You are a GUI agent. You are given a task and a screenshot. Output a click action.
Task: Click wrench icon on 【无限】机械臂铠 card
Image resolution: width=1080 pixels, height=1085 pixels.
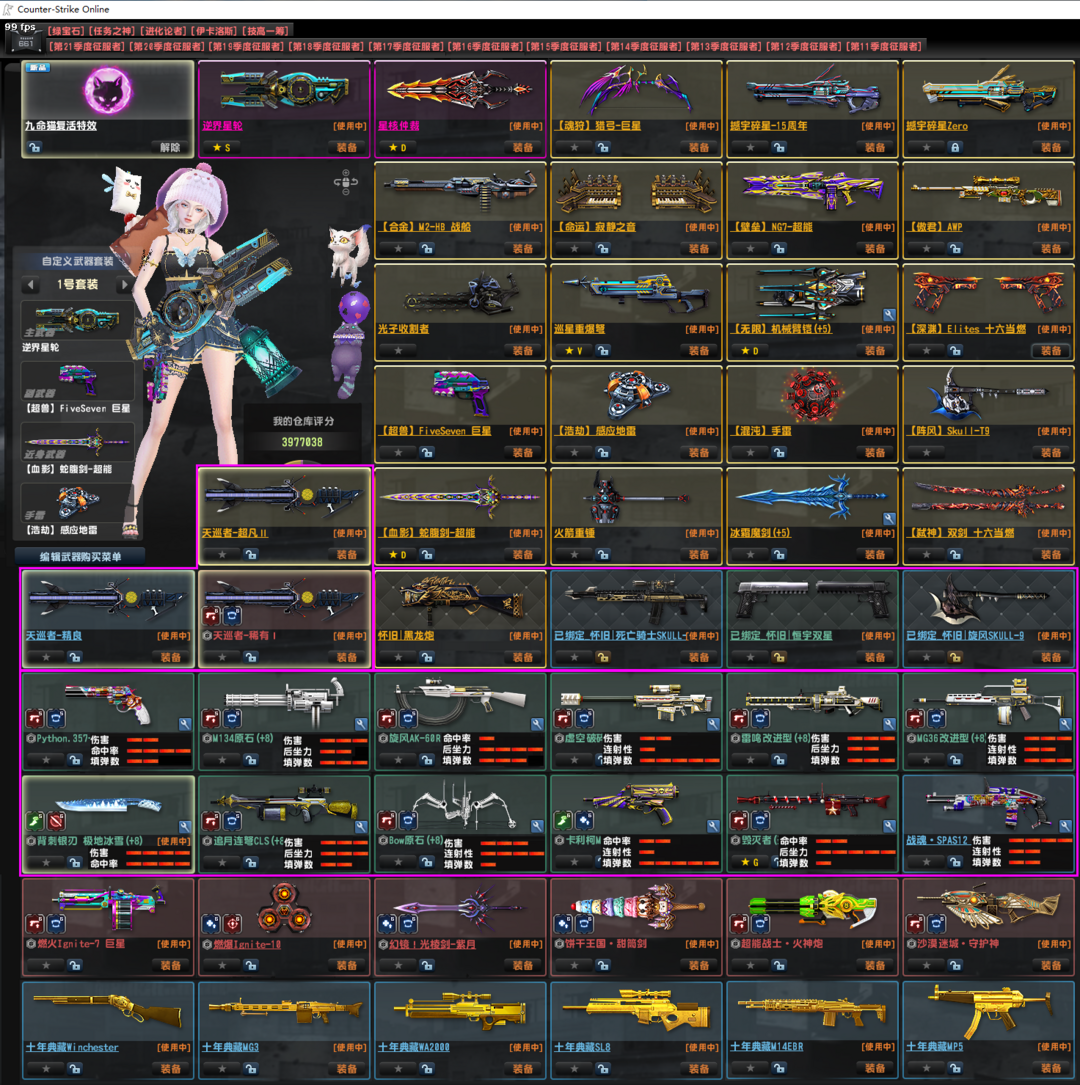click(889, 315)
